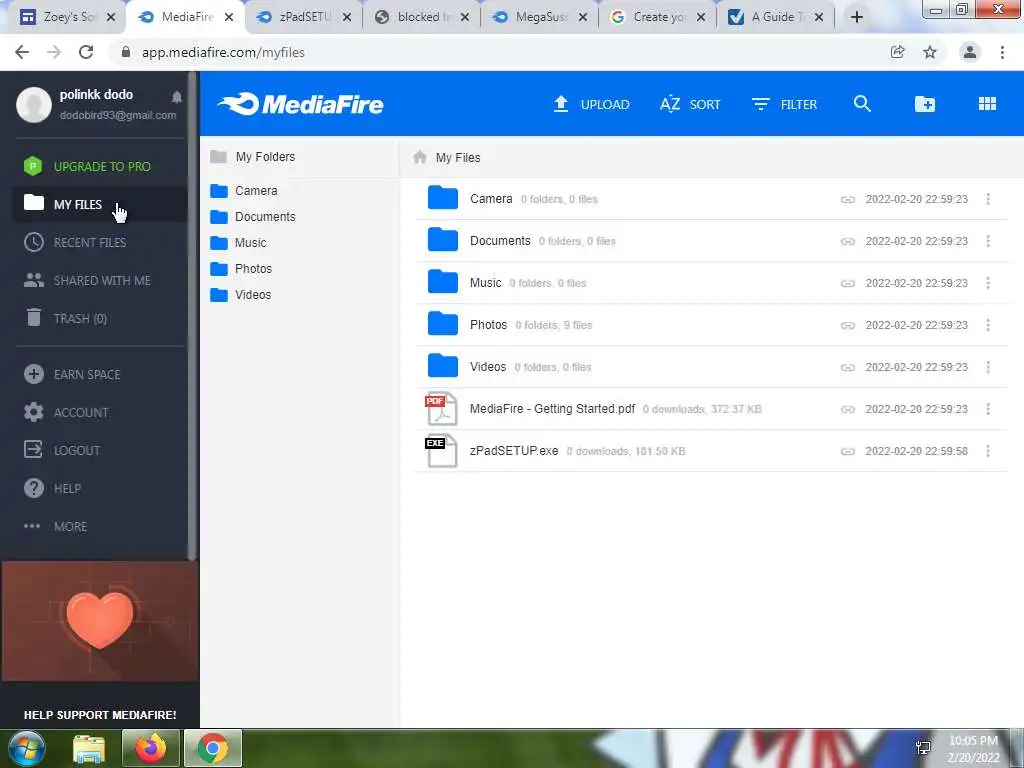The width and height of the screenshot is (1024, 768).
Task: Open the Photos folder icon in file list
Action: (x=443, y=324)
